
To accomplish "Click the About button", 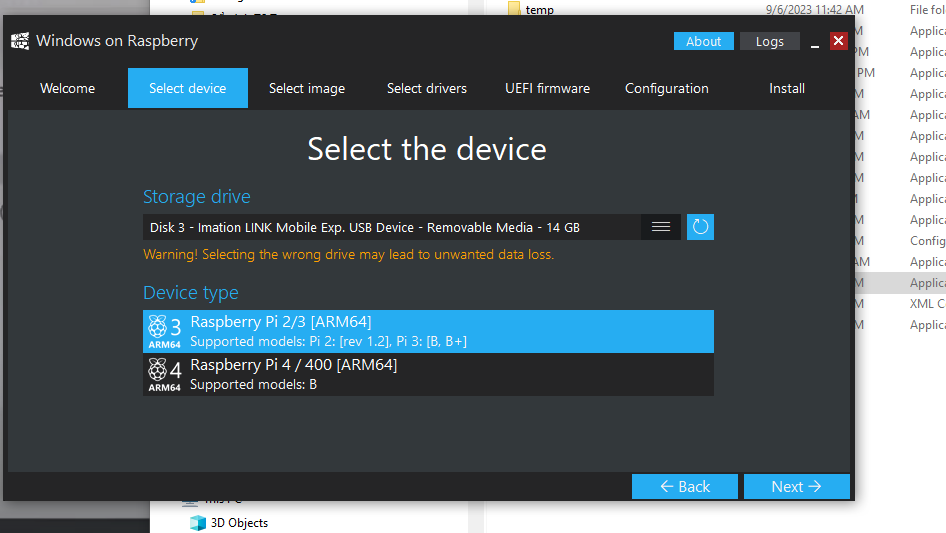I will 703,41.
